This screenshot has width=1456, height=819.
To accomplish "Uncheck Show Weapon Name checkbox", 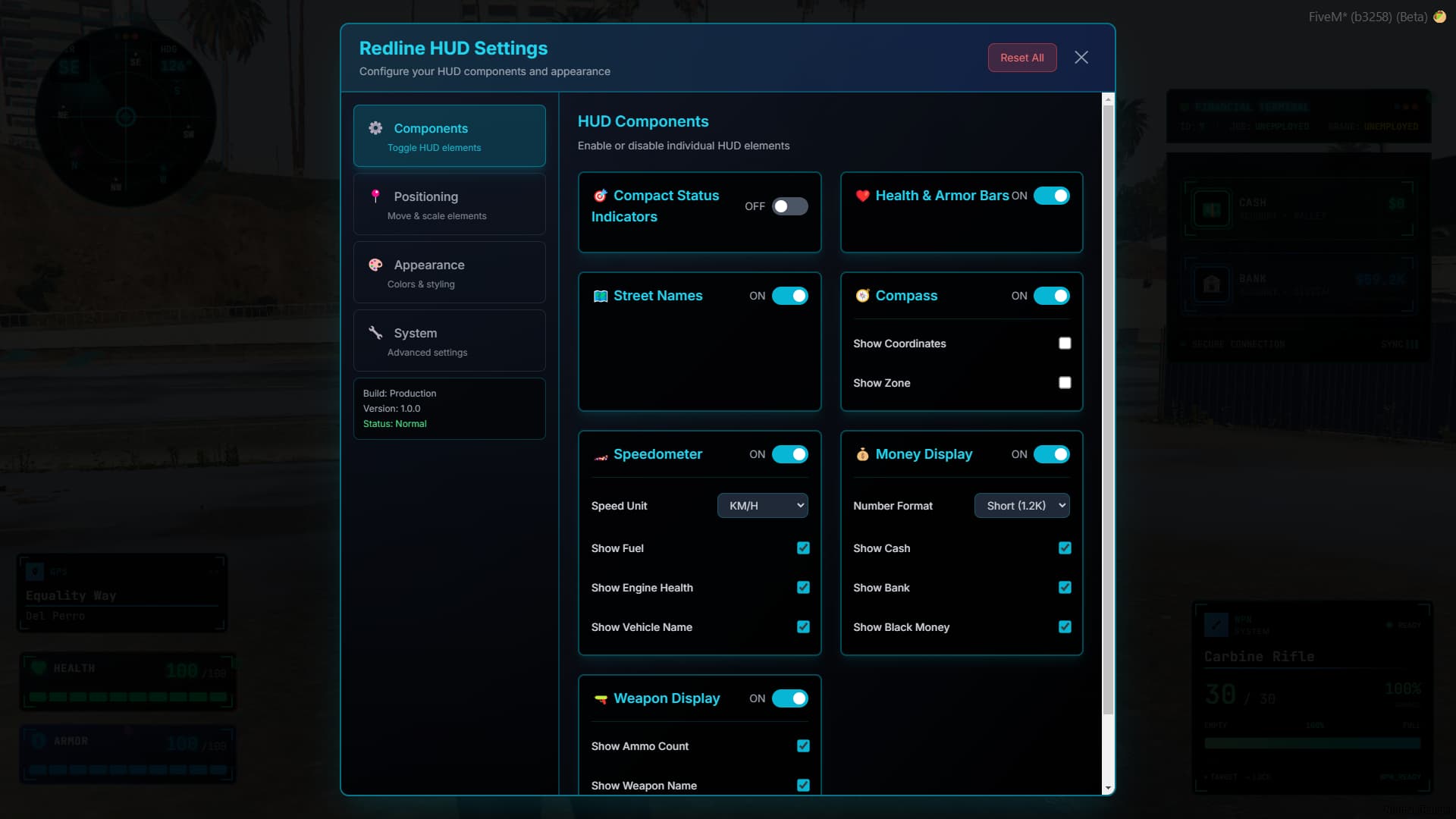I will 803,786.
